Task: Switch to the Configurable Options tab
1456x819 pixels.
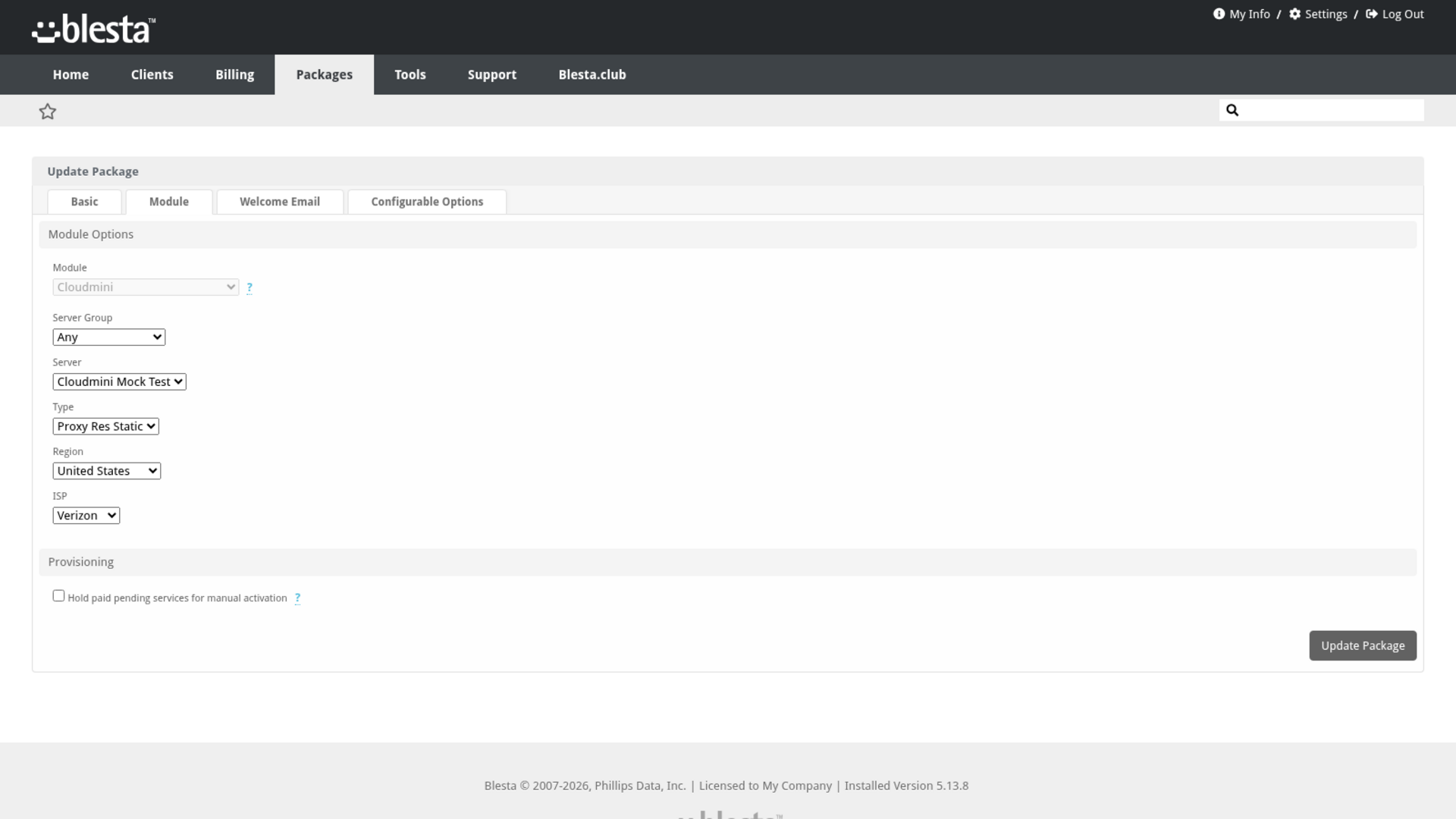Action: [x=427, y=202]
